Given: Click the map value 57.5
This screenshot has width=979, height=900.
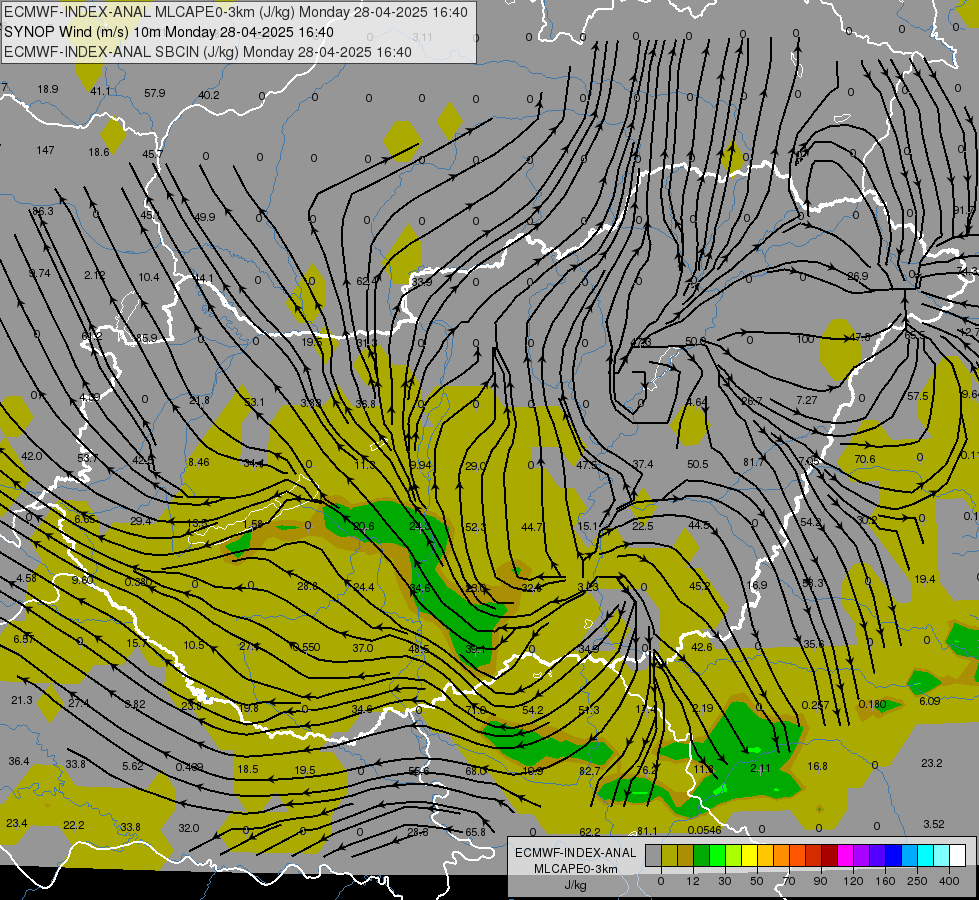Looking at the screenshot, I should 918,397.
